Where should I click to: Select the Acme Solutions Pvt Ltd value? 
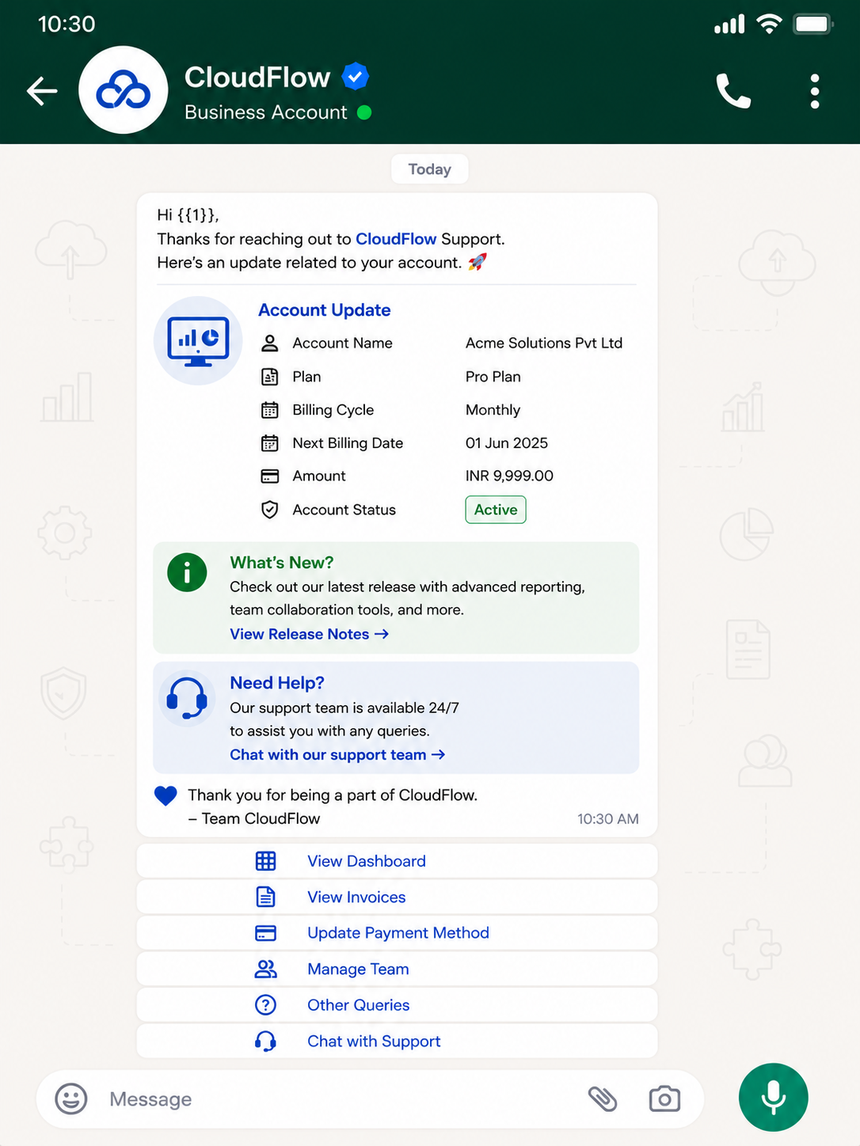[544, 343]
